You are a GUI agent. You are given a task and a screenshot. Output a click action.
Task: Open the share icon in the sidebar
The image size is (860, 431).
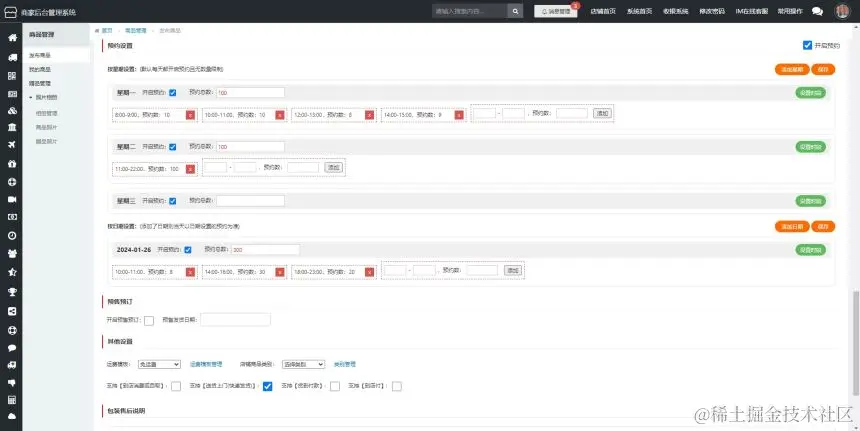pos(12,311)
